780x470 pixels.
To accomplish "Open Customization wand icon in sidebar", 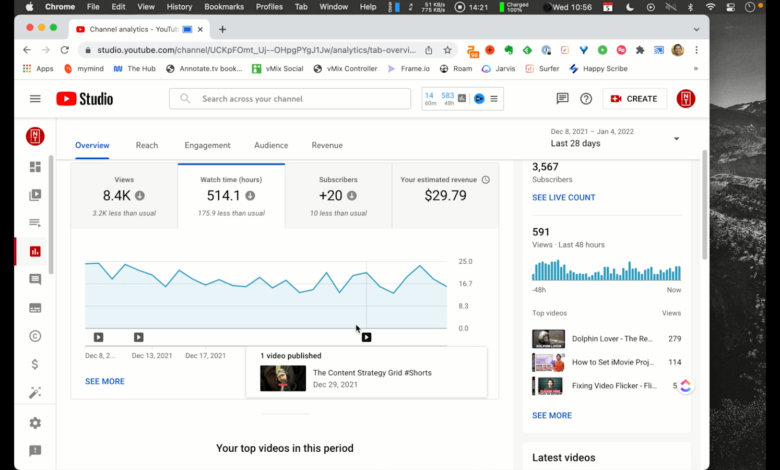I will coord(35,393).
